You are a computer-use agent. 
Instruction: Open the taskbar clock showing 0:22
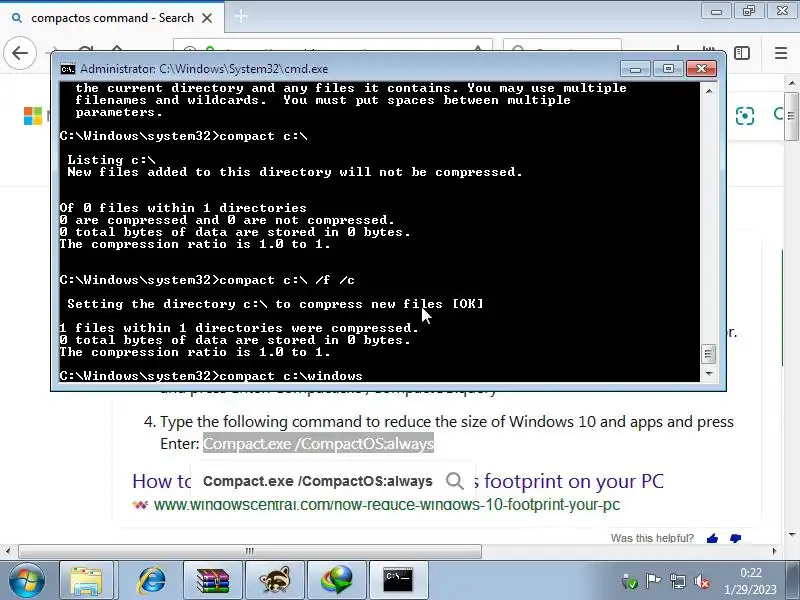750,581
